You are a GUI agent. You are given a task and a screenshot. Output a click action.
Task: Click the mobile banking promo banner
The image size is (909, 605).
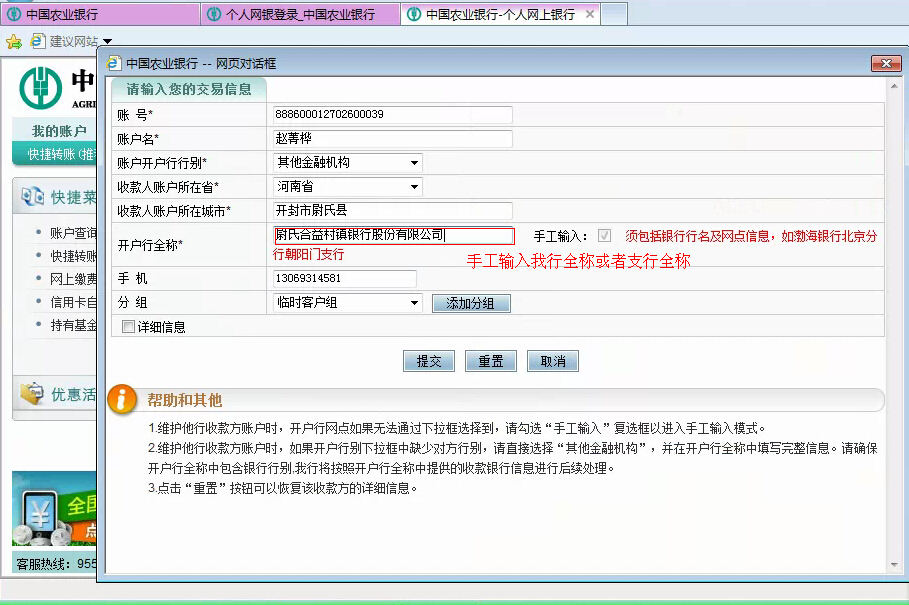click(x=54, y=509)
